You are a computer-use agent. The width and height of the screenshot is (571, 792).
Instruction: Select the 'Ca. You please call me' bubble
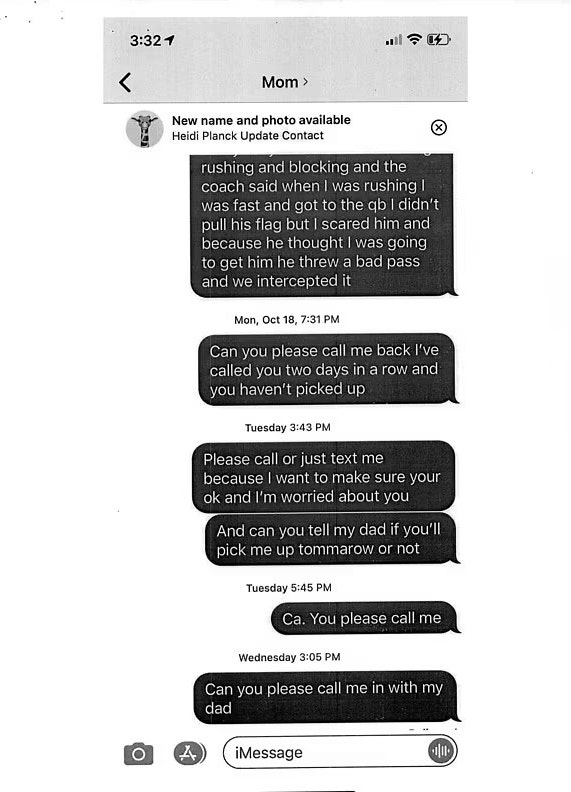coord(365,618)
